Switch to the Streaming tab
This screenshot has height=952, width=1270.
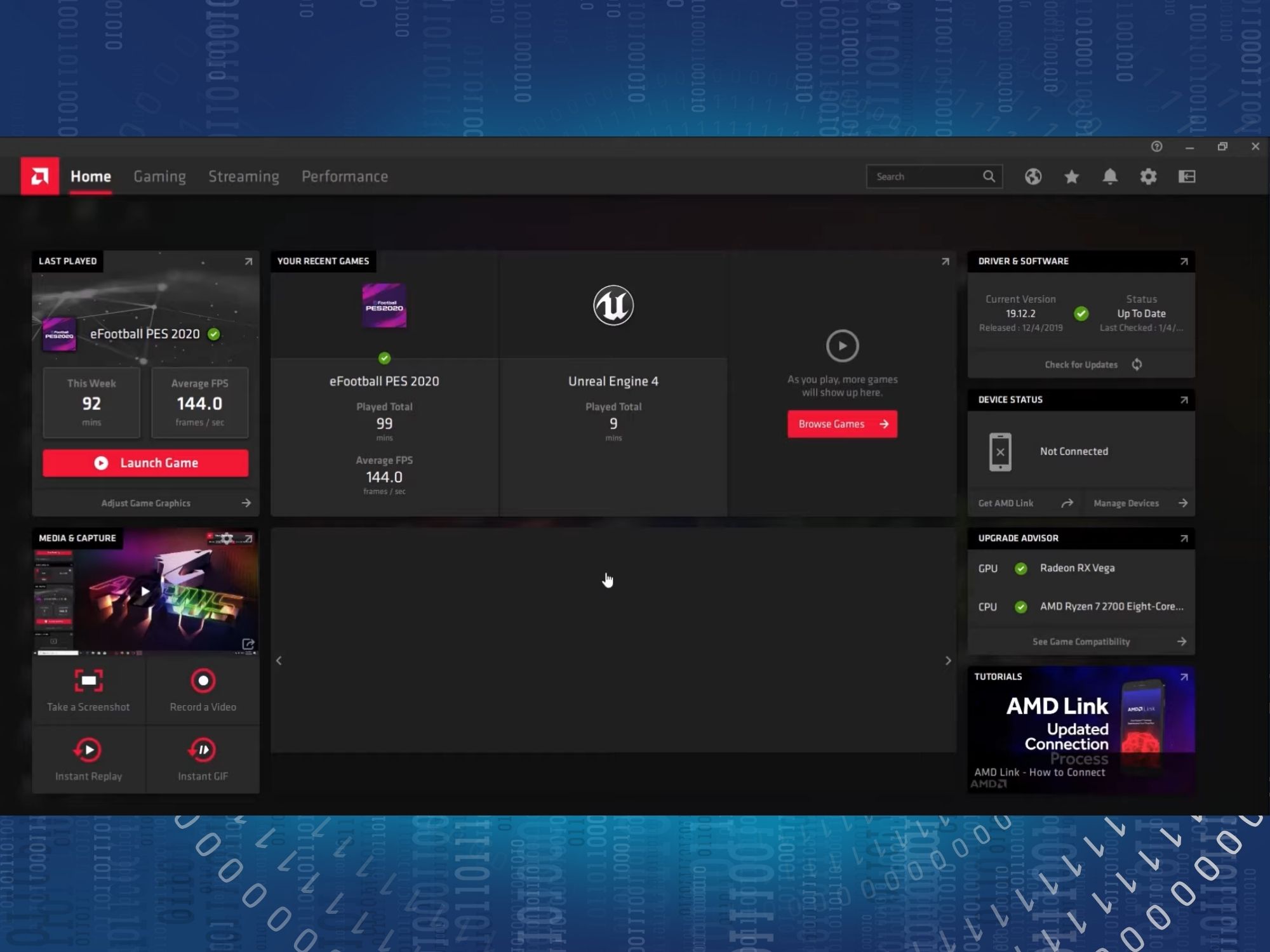click(x=244, y=176)
